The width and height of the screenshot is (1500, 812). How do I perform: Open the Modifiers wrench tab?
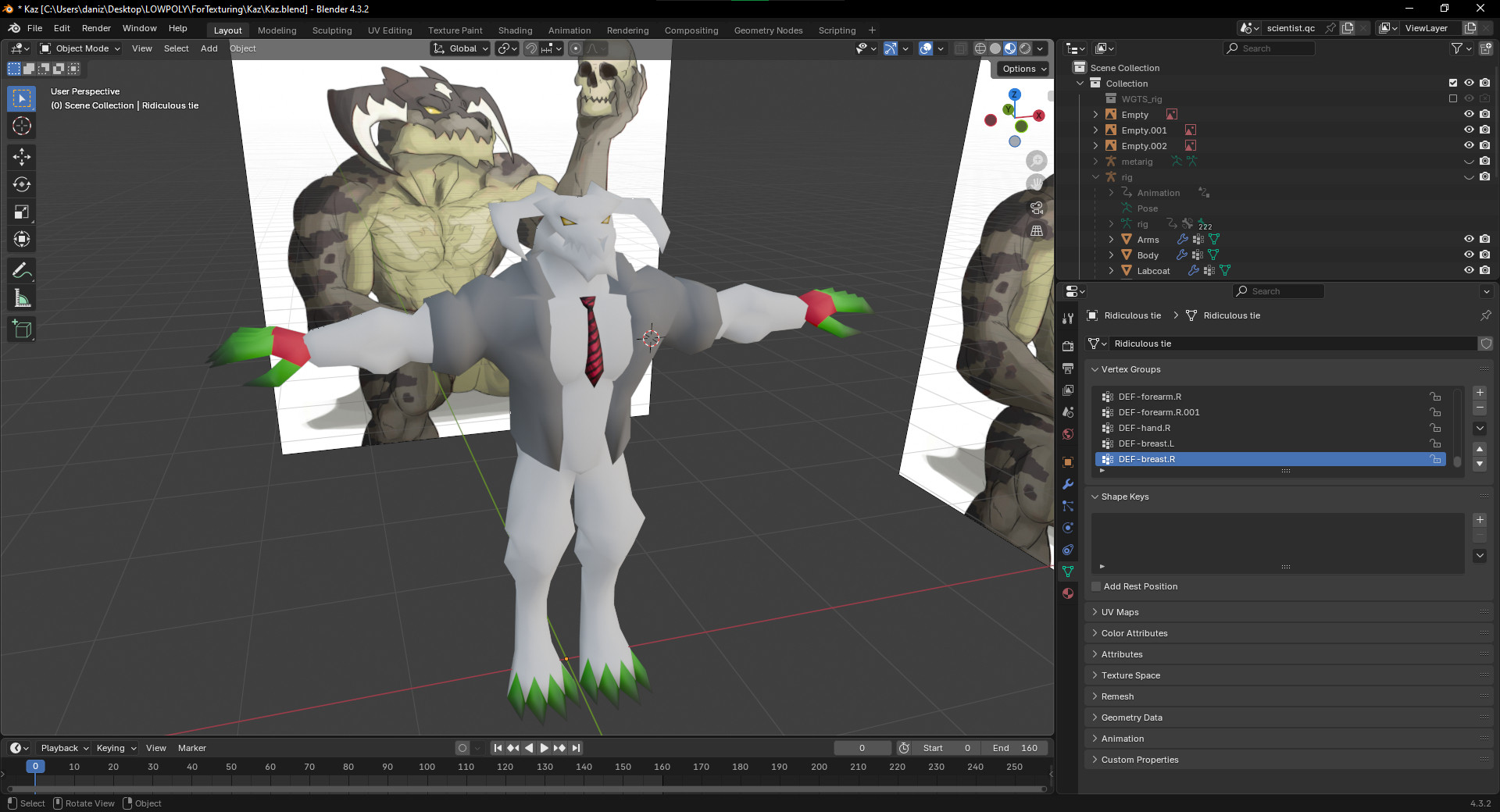point(1068,484)
